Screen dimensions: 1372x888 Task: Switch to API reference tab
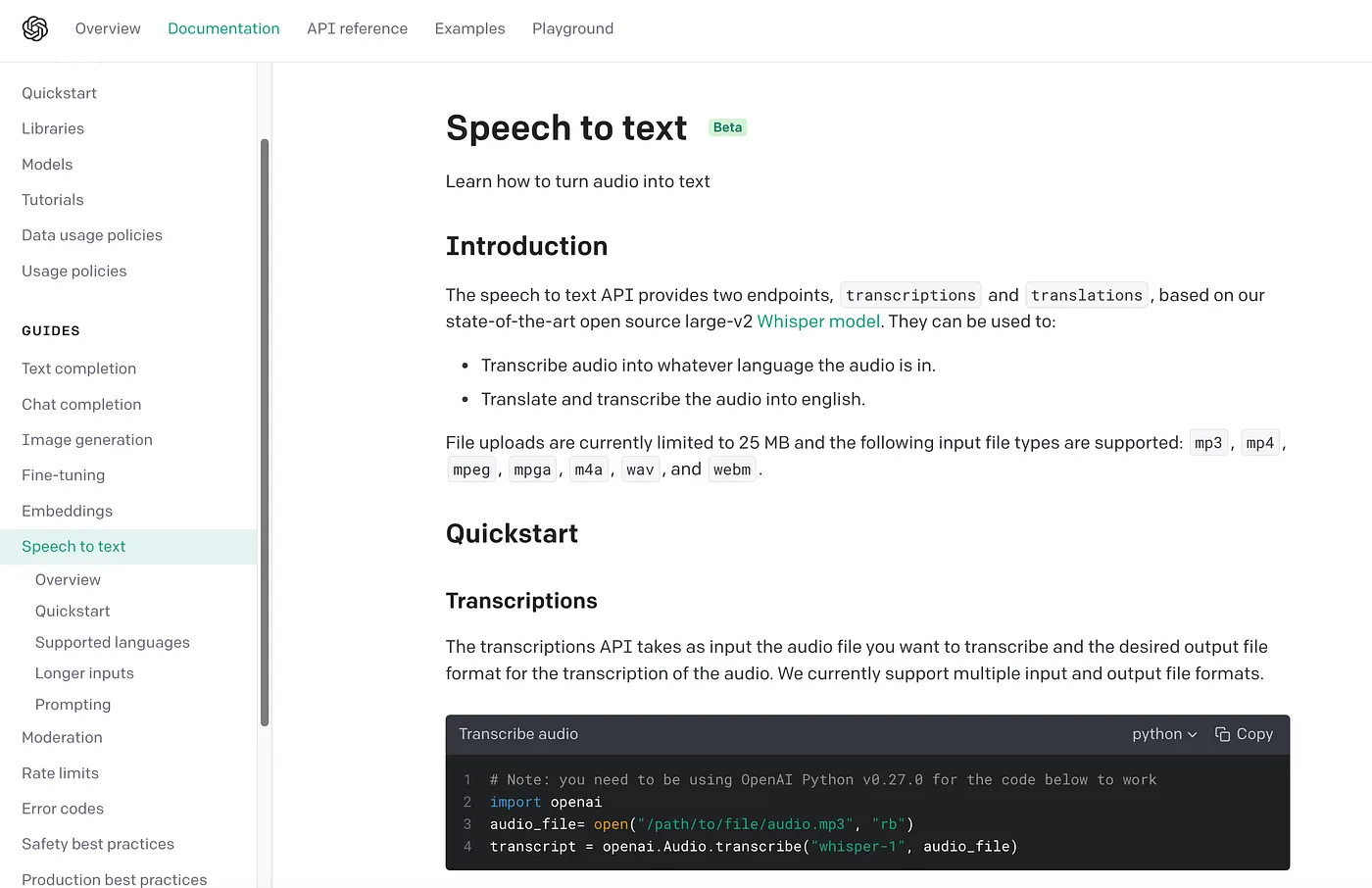(357, 28)
